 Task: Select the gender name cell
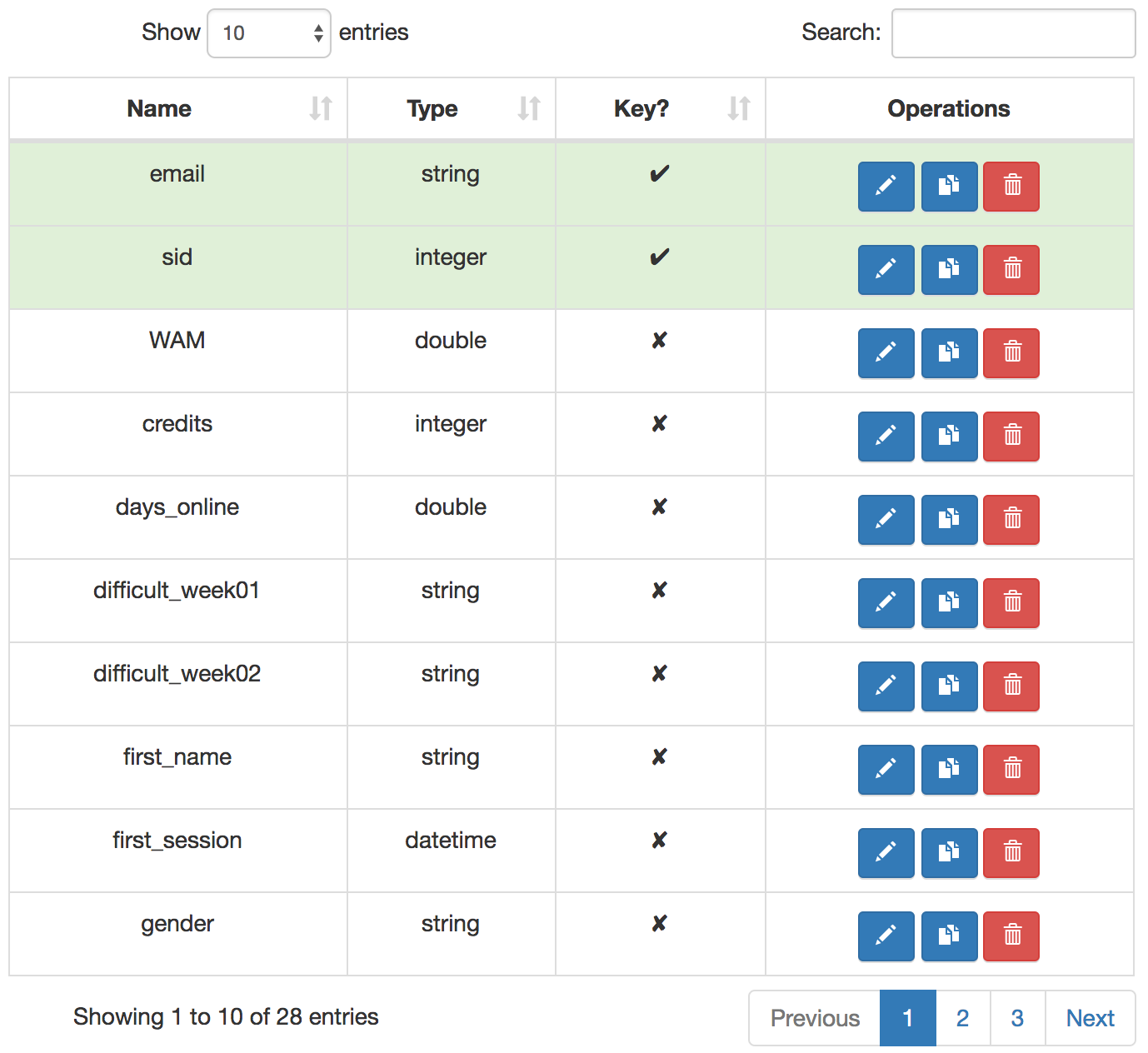click(x=178, y=934)
